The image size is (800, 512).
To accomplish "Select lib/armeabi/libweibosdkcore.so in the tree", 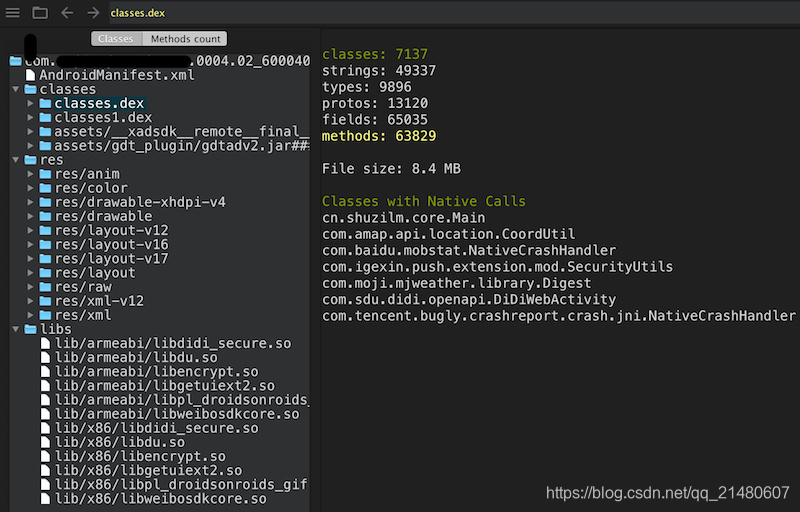I will click(x=177, y=414).
